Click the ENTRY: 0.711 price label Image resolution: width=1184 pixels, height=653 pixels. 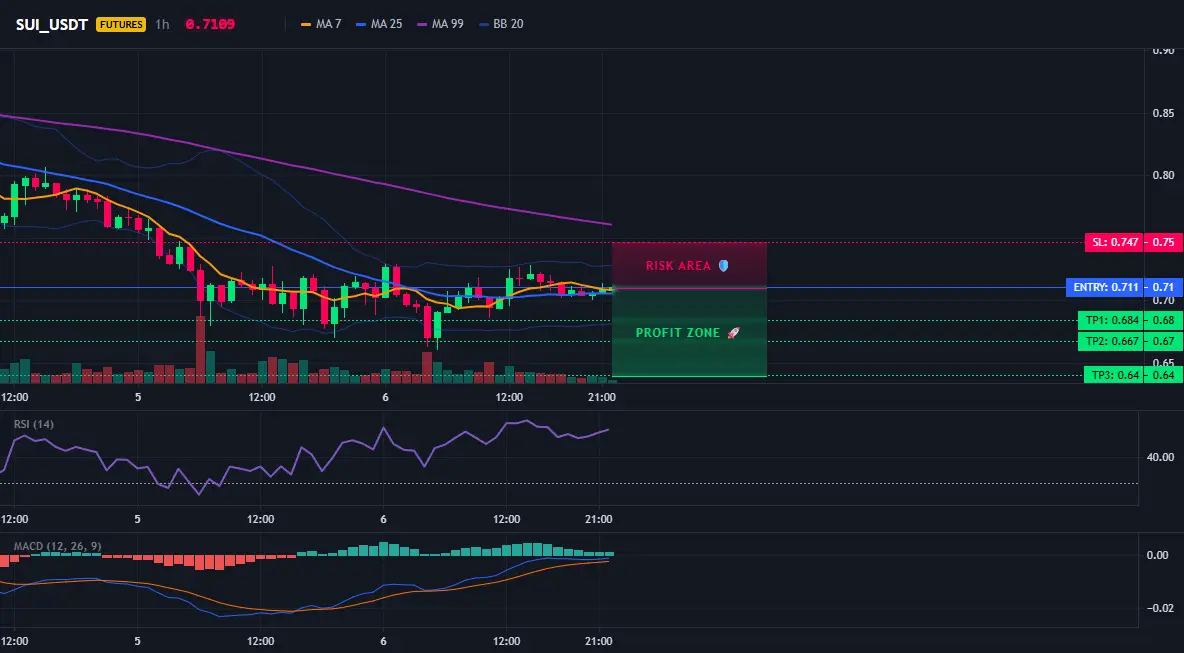(1103, 288)
